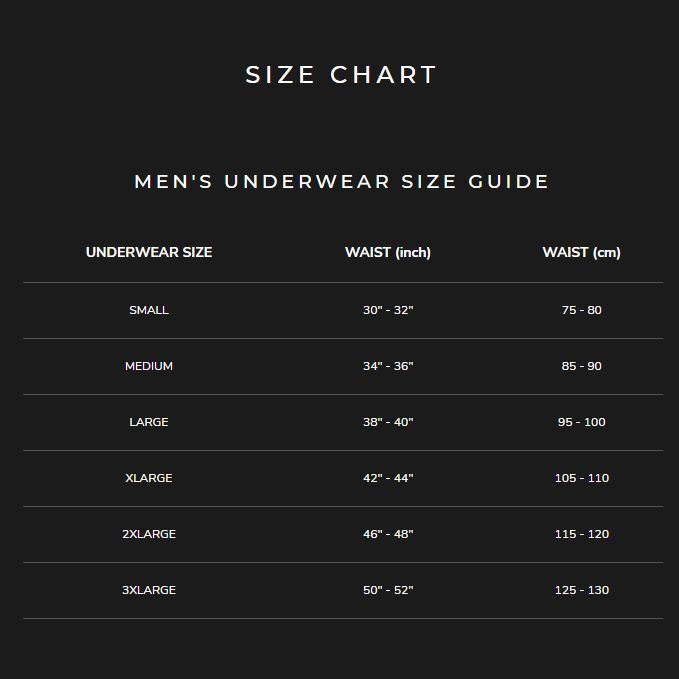The width and height of the screenshot is (679, 679).
Task: Select the 30" - 32" waist value
Action: click(388, 310)
